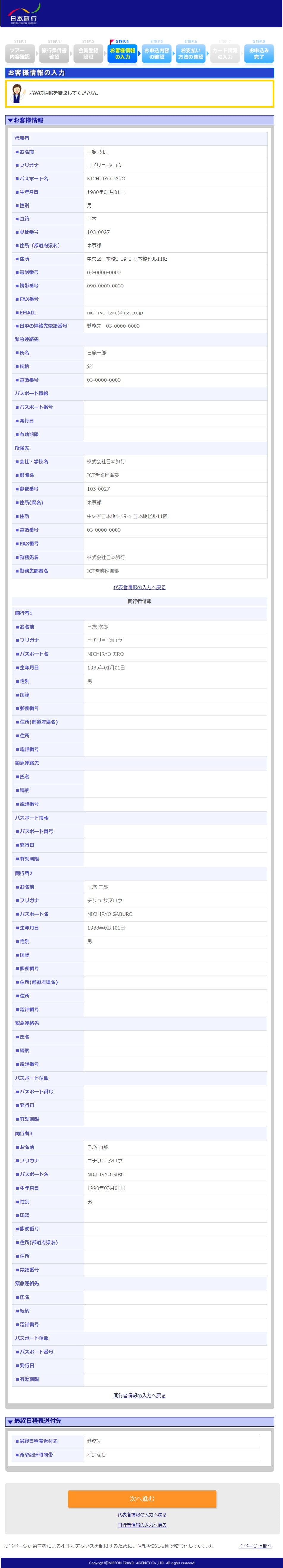Click the greyed Step 7 カード情報の入力
This screenshot has height=1568, width=283.
click(224, 54)
